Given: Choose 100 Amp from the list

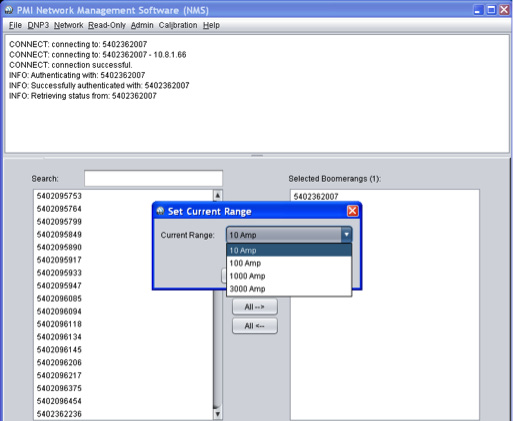Looking at the screenshot, I should (x=289, y=263).
